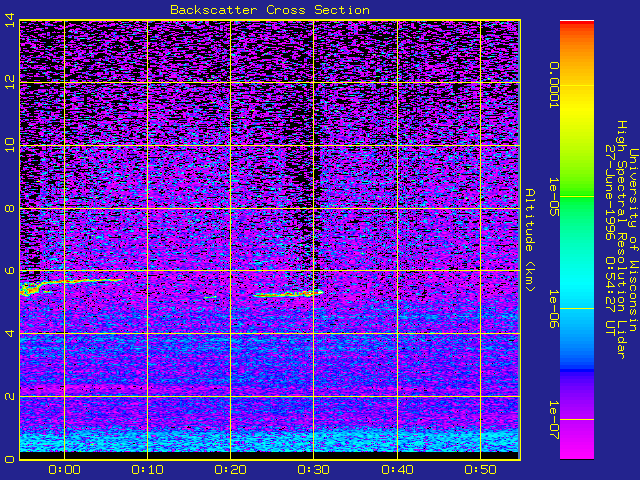
Task: Click the altitude axis label 6
Action: coord(10,271)
